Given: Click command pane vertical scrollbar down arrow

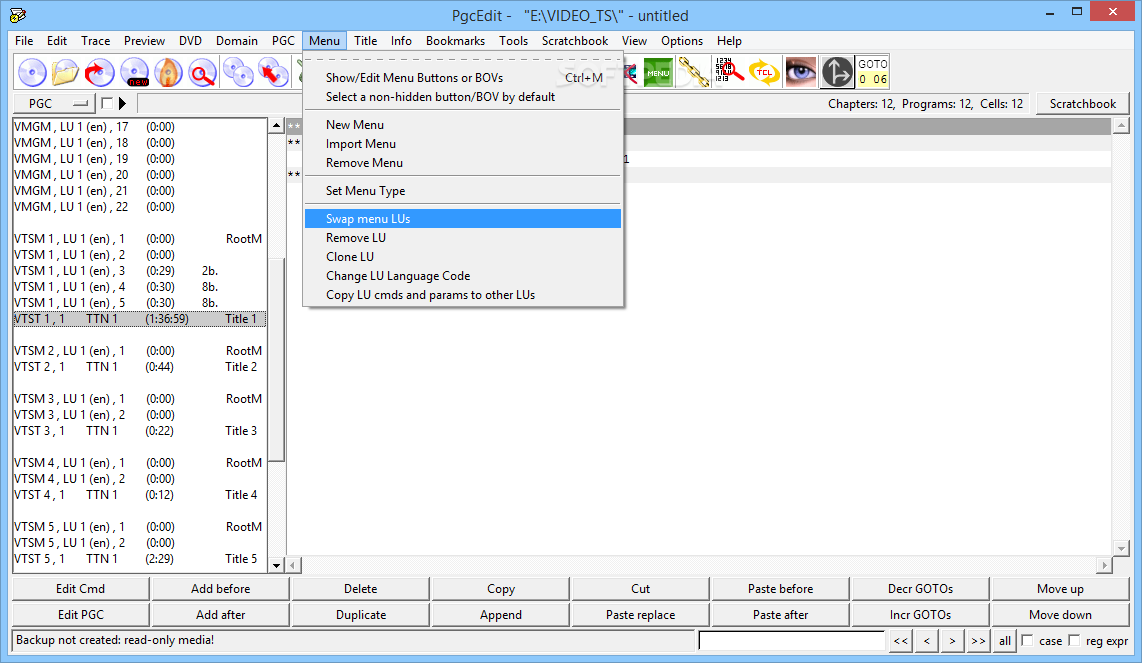Looking at the screenshot, I should coord(1121,549).
